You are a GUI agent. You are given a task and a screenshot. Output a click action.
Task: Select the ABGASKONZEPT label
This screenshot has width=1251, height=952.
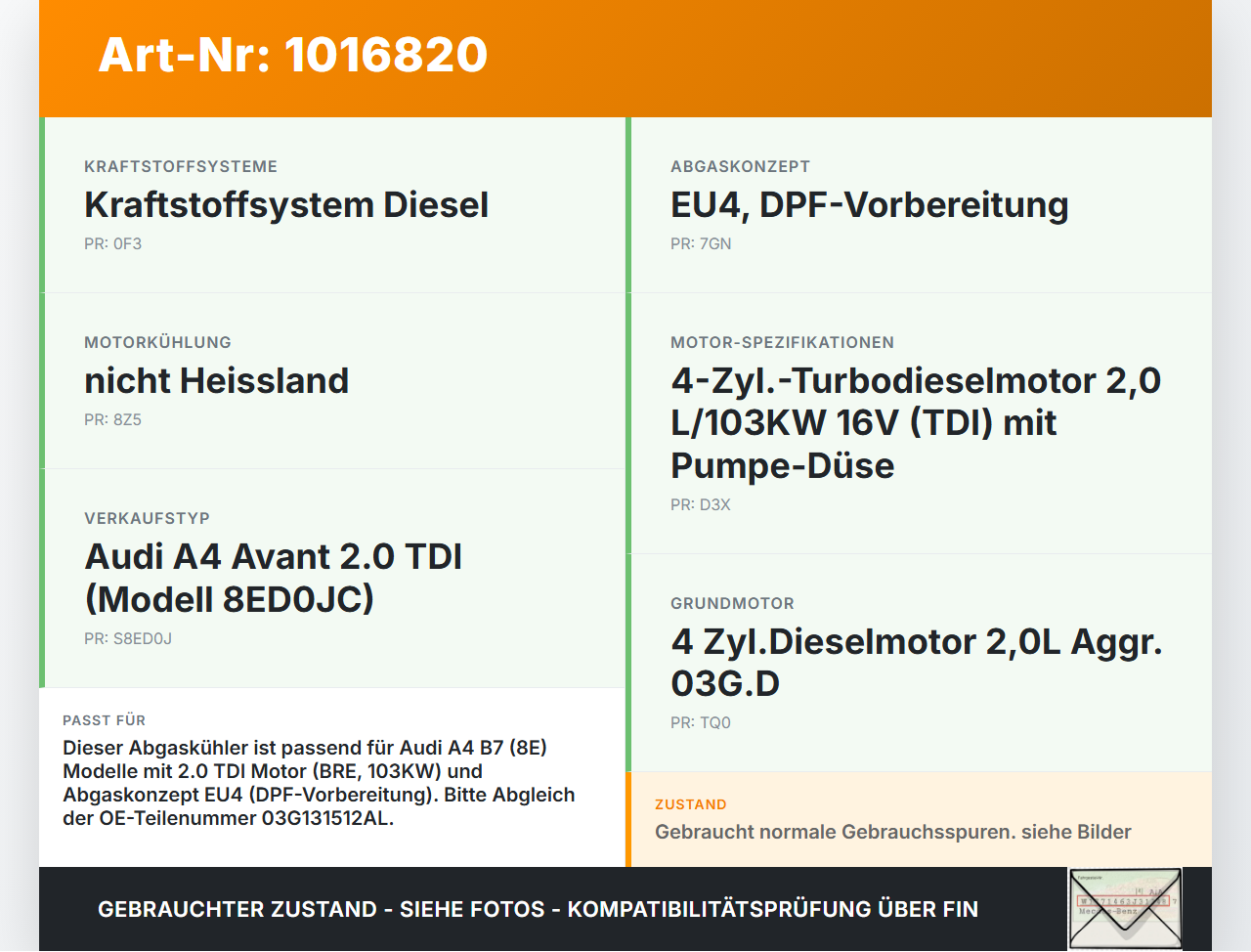(x=740, y=166)
